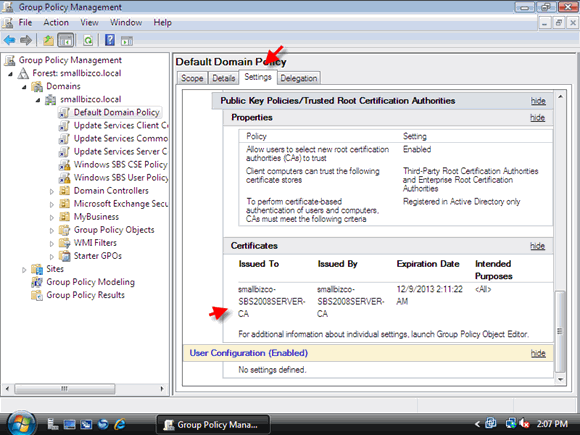The height and width of the screenshot is (435, 580).
Task: Open the Windows Start orb
Action: tap(21, 424)
